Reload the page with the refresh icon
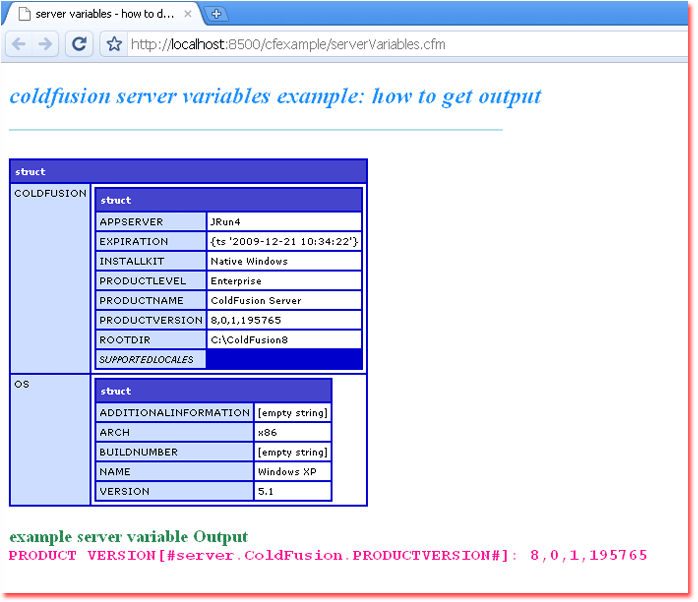Viewport: 698px width, 602px height. pos(79,44)
